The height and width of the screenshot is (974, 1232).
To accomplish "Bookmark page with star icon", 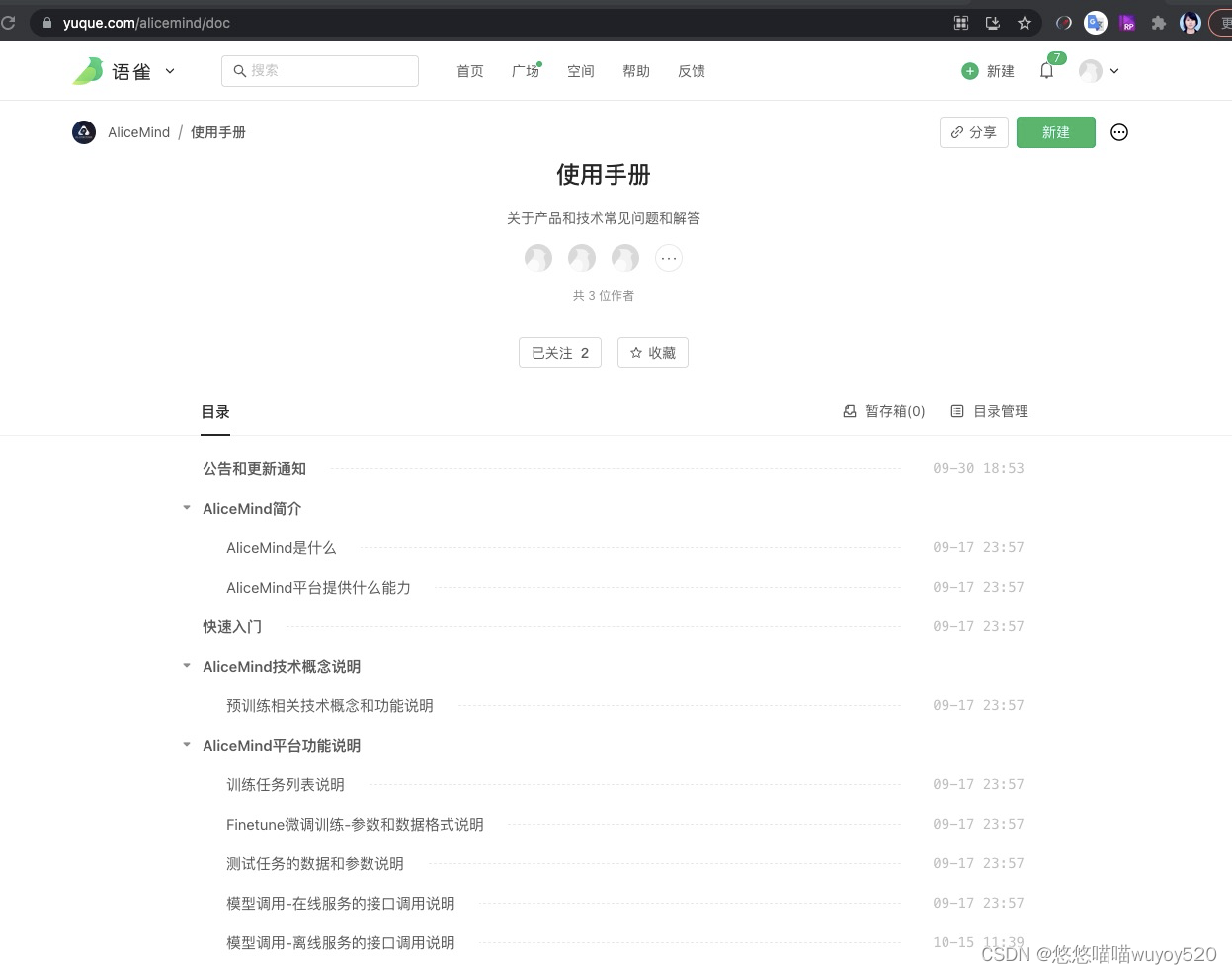I will click(1025, 23).
